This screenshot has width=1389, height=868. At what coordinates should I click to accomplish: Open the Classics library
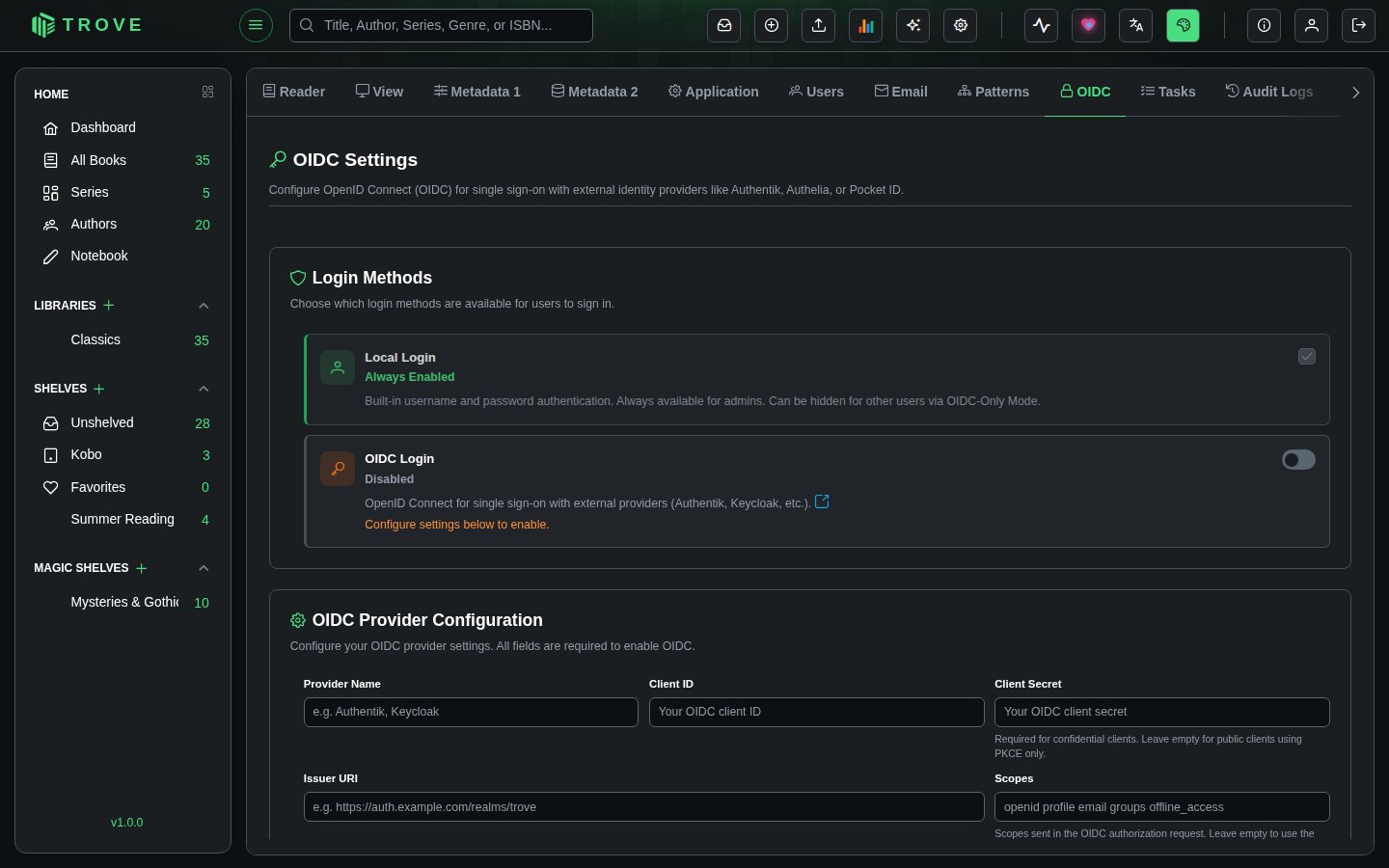point(123,339)
